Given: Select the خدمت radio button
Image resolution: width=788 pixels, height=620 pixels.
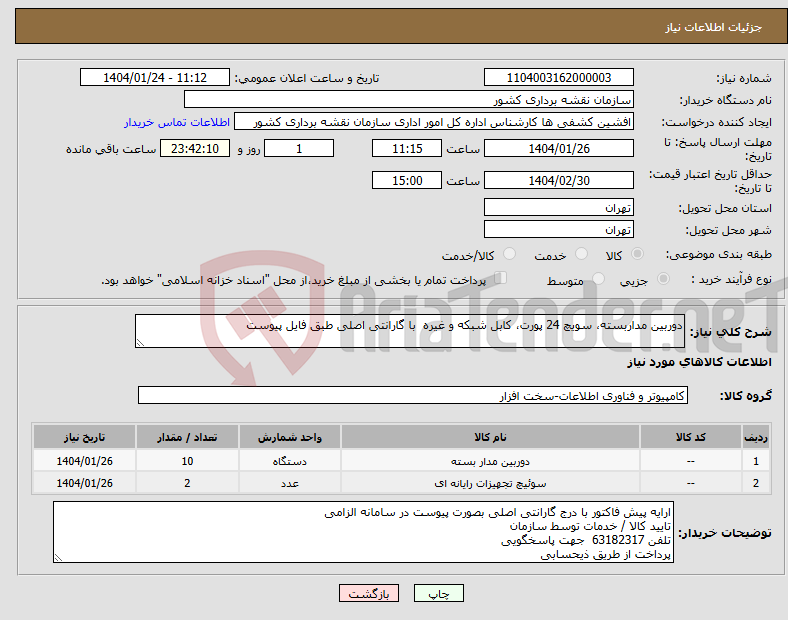Looking at the screenshot, I should pyautogui.click(x=581, y=254).
